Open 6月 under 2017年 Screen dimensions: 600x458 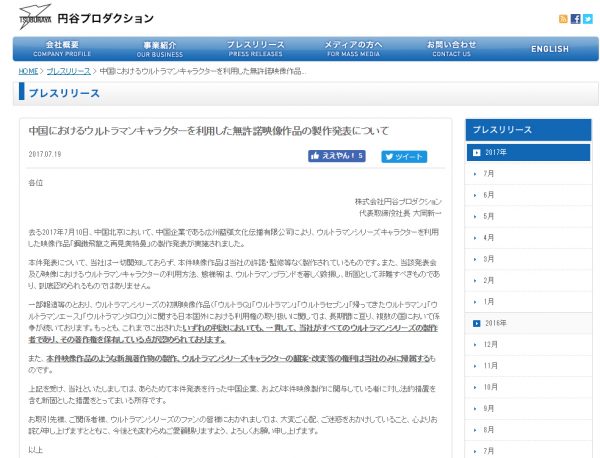click(528, 195)
